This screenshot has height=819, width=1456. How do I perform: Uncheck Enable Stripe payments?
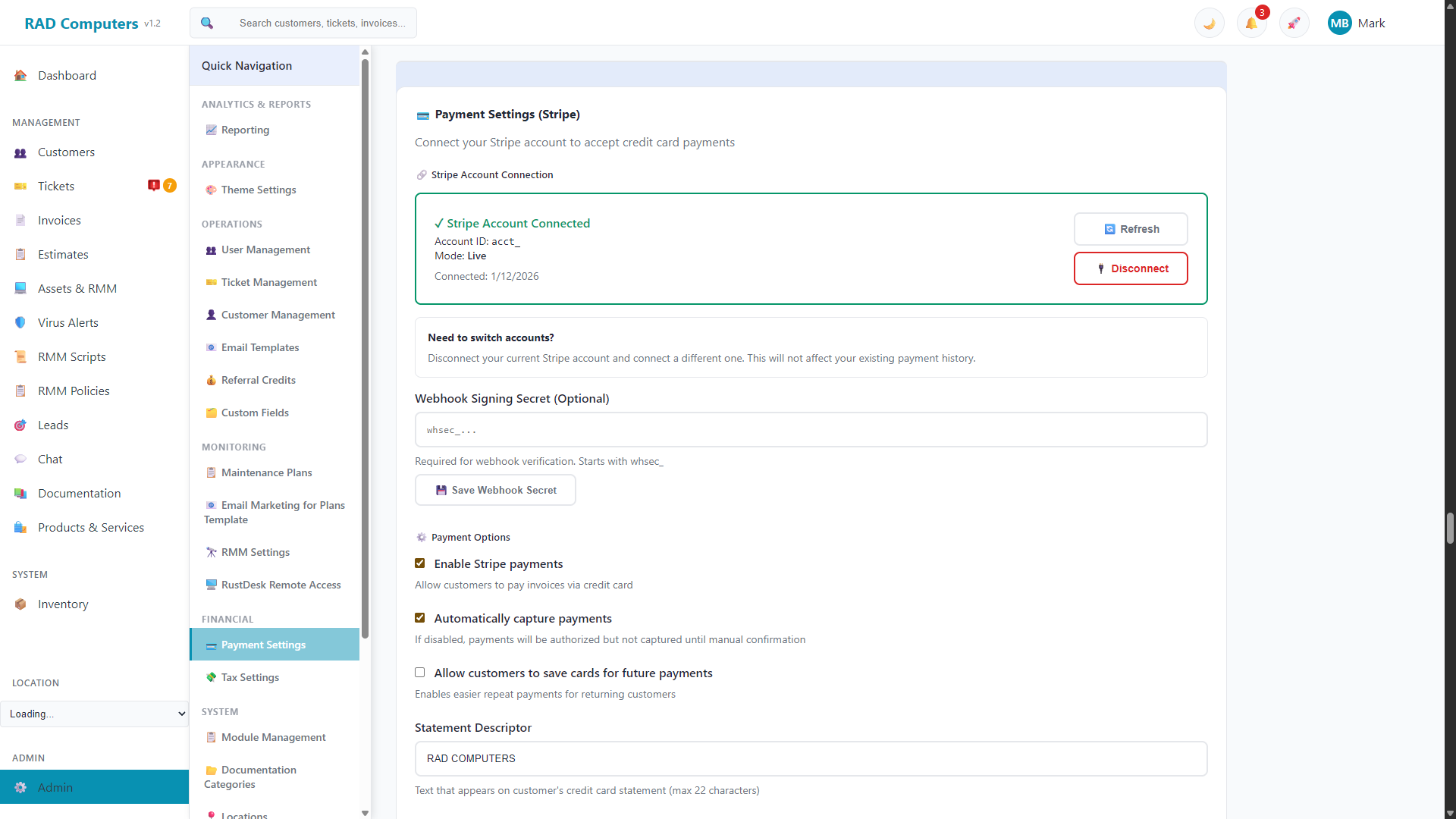coord(419,563)
